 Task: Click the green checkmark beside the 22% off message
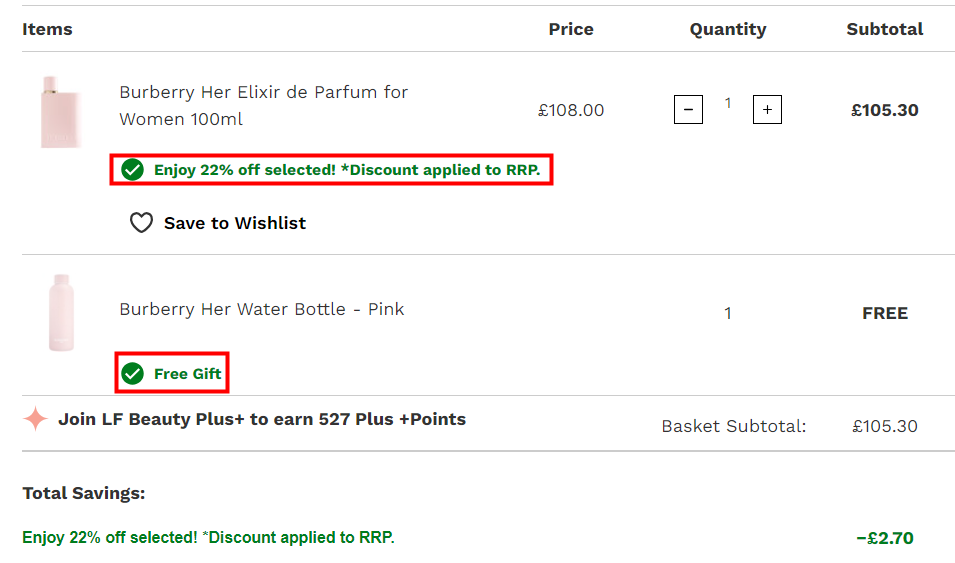(132, 170)
